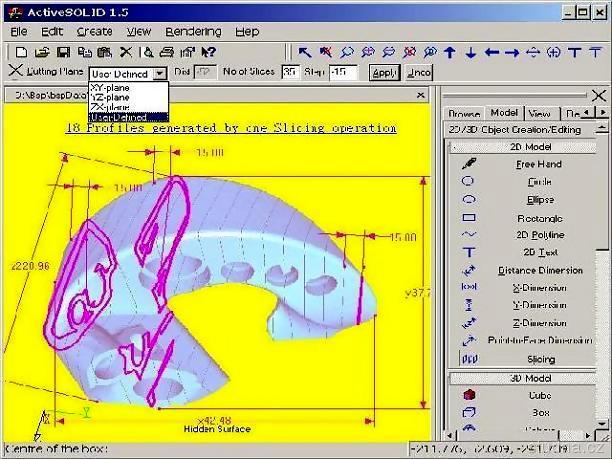Switch to the Browse tab
The image size is (612, 459).
coord(464,114)
